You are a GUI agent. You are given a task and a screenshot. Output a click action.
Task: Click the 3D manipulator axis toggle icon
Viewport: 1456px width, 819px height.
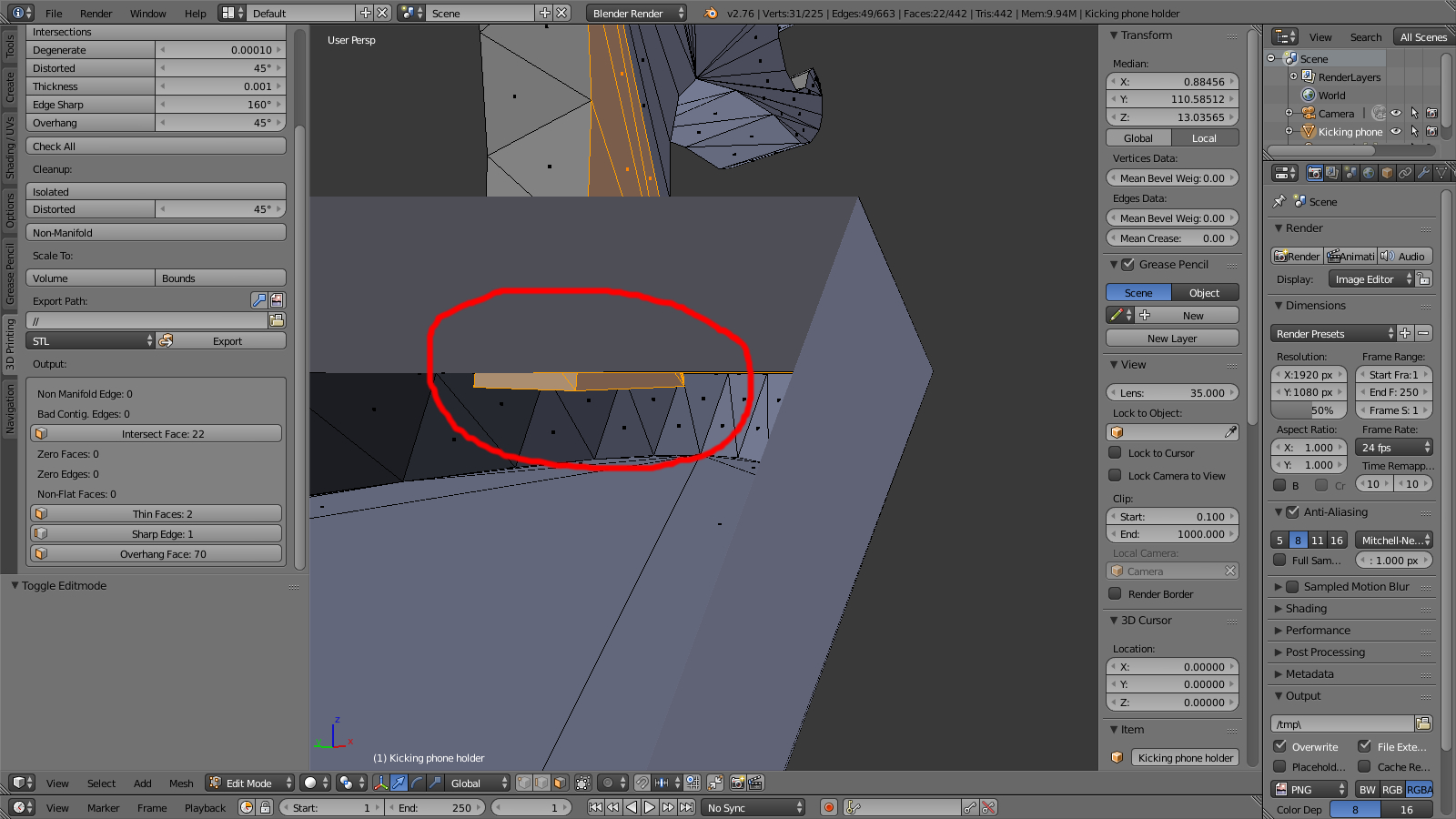(x=380, y=783)
